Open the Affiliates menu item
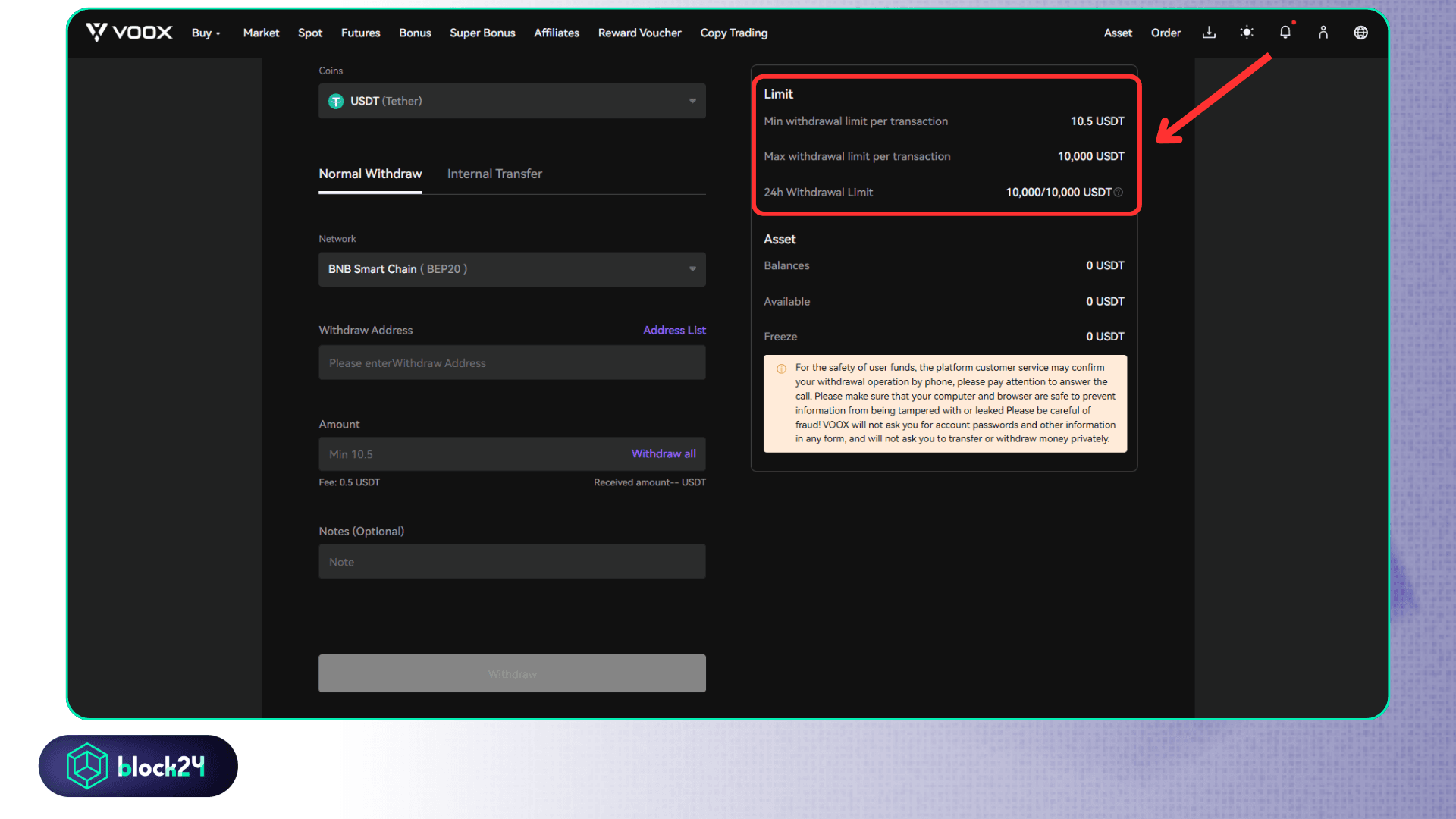 (x=556, y=33)
